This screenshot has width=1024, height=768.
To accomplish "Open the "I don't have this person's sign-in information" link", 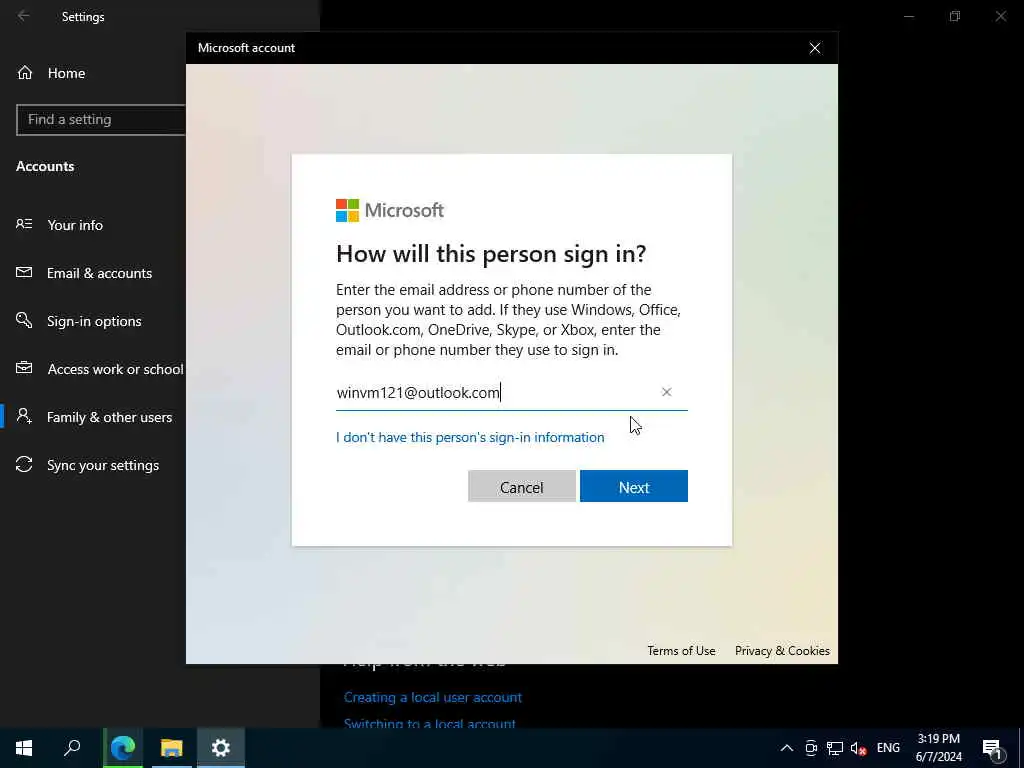I will 470,437.
